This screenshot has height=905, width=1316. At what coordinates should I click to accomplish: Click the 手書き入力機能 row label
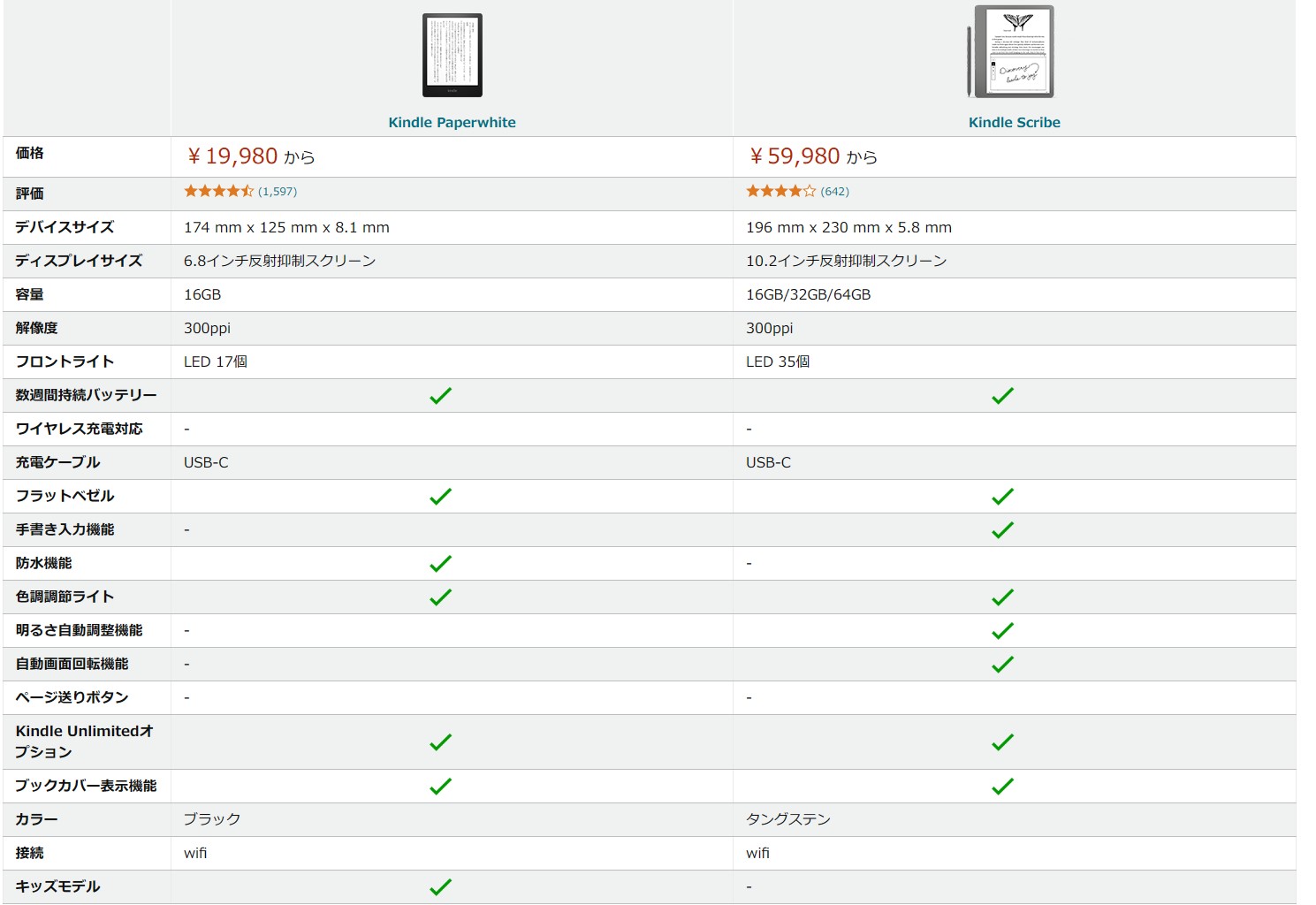point(65,529)
